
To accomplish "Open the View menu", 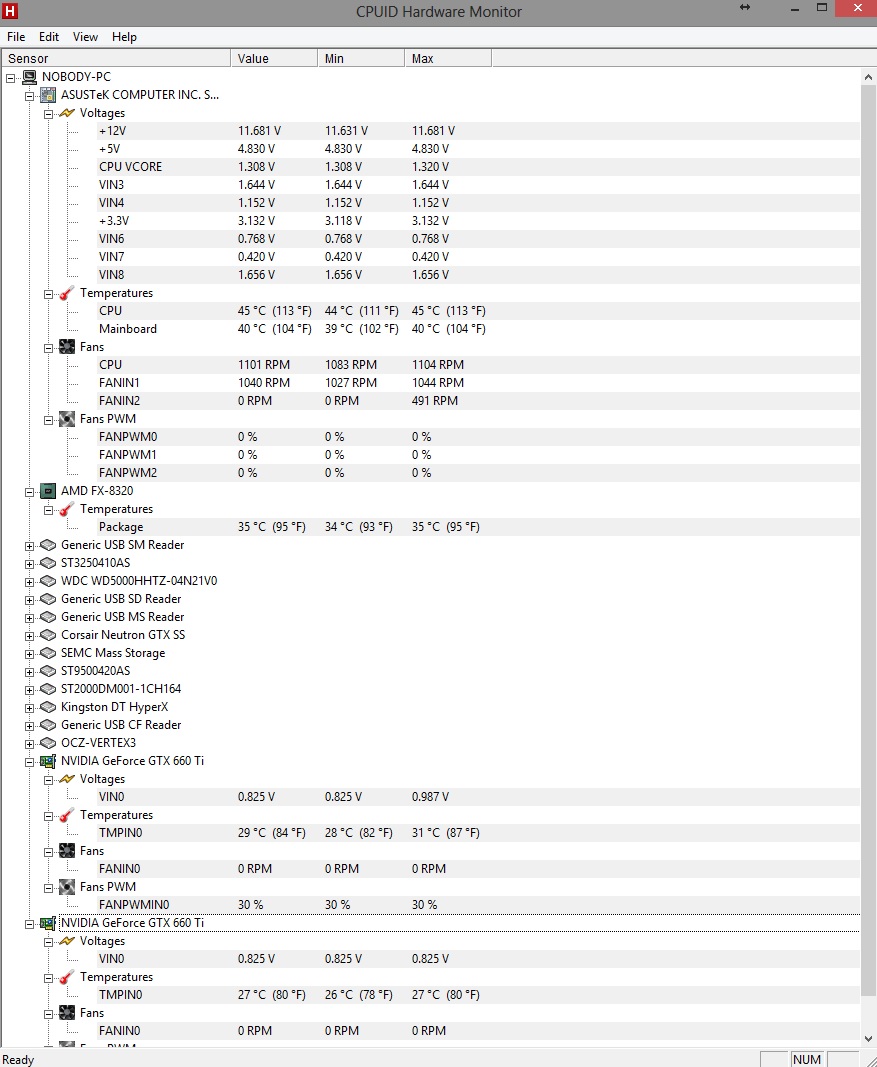I will (85, 37).
